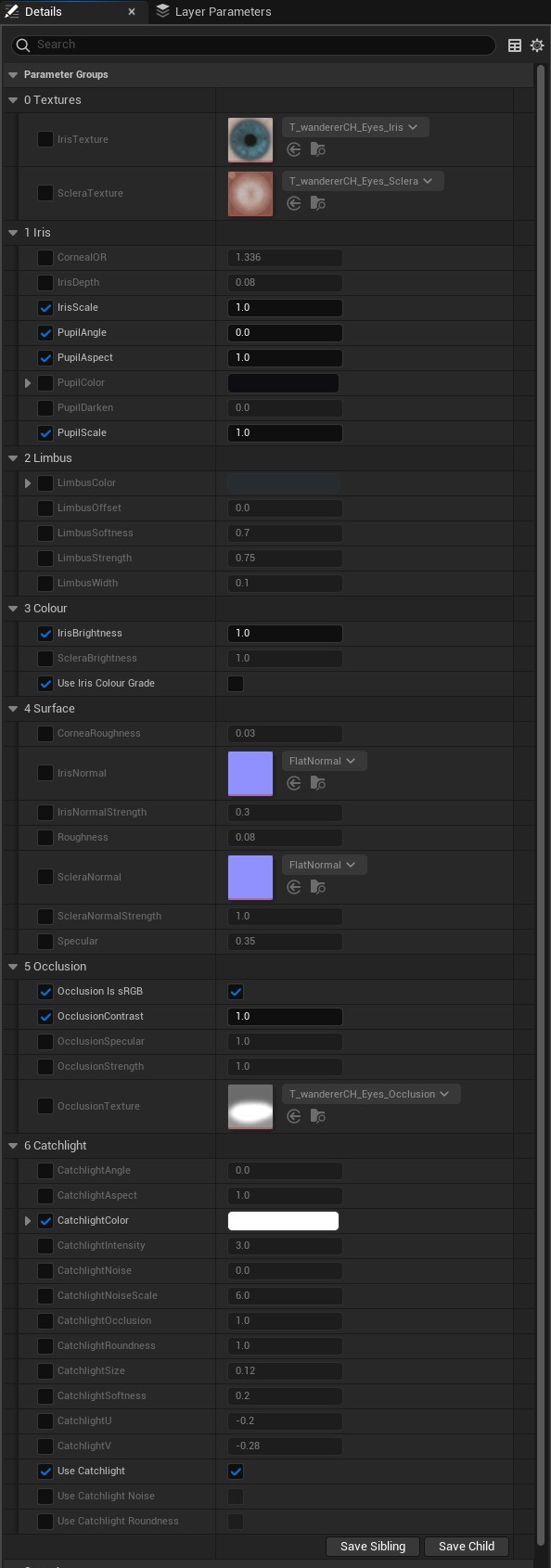Click the Save Sibling button
This screenshot has height=1568, width=551.
point(373,1546)
